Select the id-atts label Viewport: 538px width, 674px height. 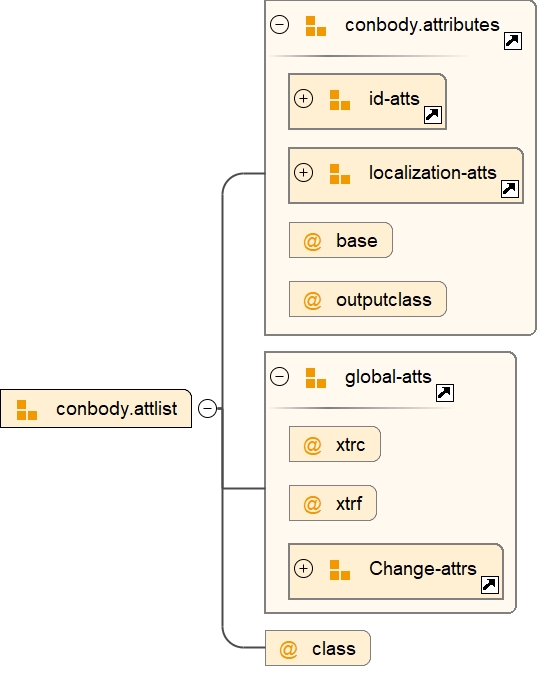pos(394,98)
